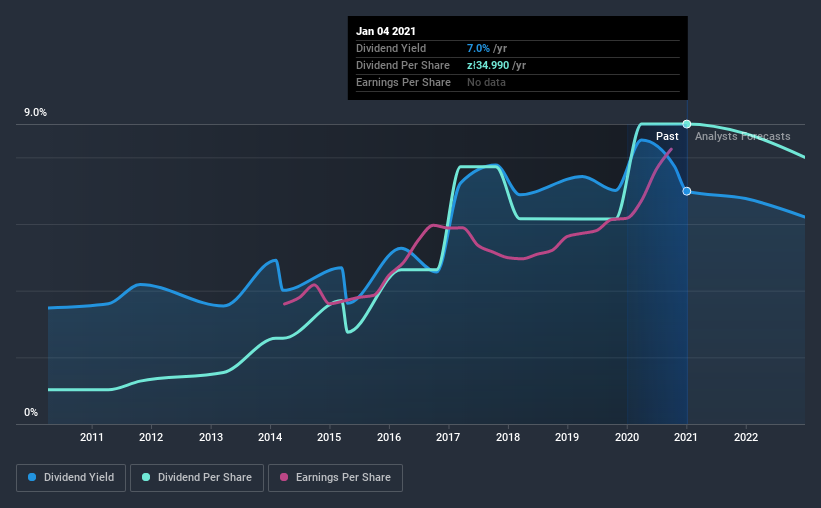The width and height of the screenshot is (821, 508).
Task: Click the 'Earnings Per Share' tooltip row label
Action: click(x=403, y=82)
